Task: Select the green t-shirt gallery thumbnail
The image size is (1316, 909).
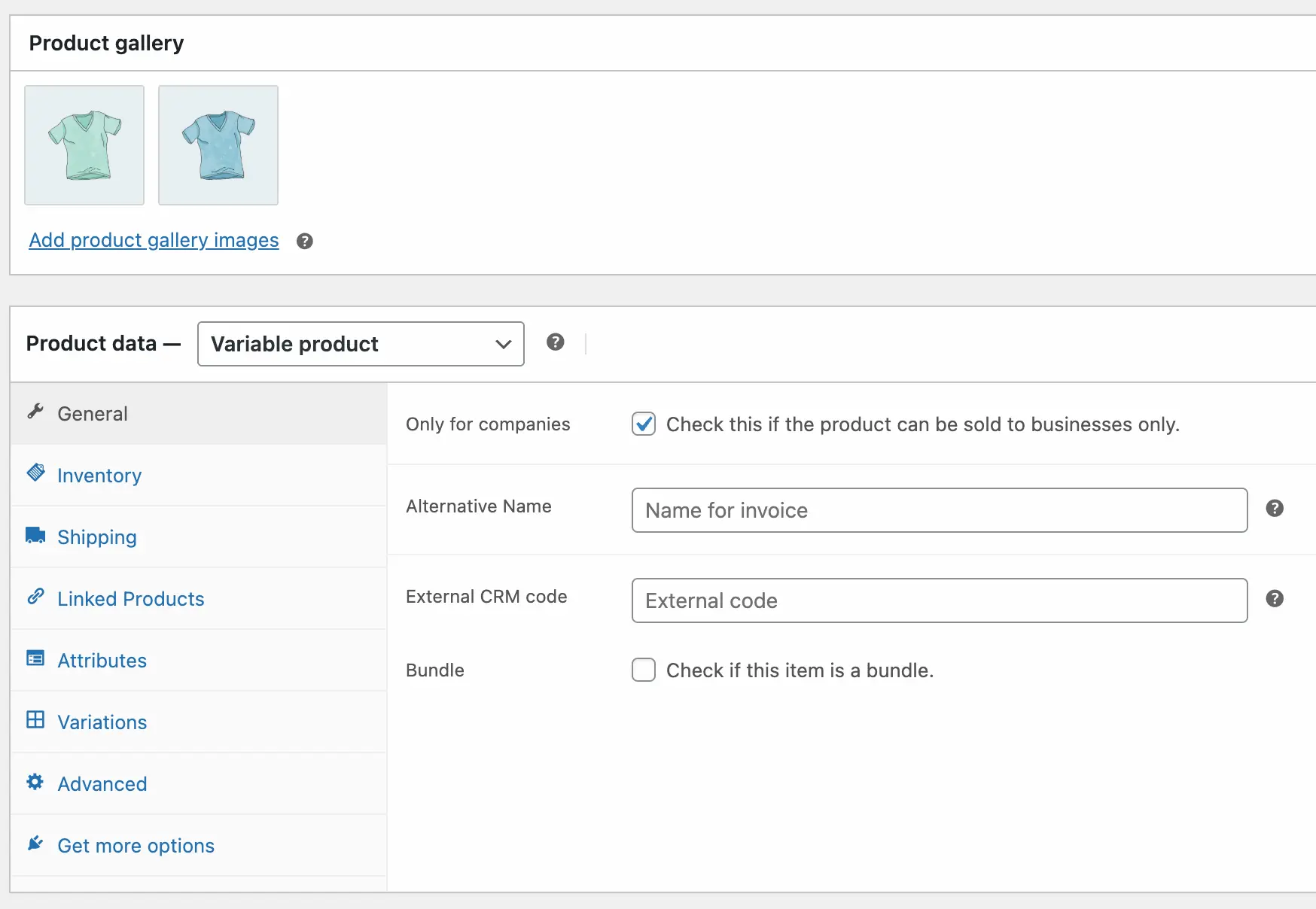Action: [x=84, y=145]
